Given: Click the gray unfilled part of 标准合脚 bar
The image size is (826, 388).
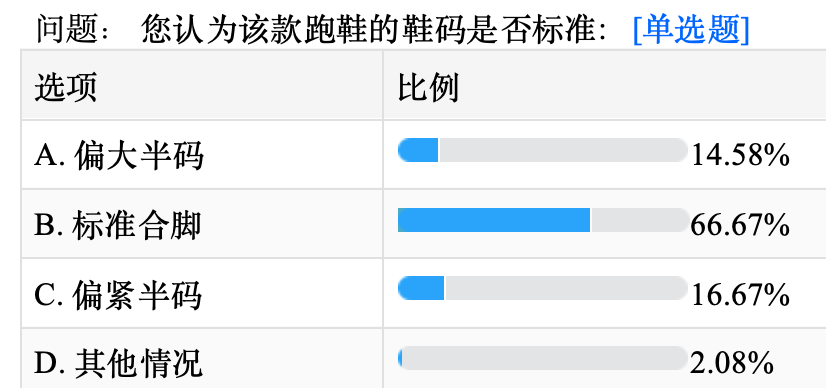Looking at the screenshot, I should point(640,220).
